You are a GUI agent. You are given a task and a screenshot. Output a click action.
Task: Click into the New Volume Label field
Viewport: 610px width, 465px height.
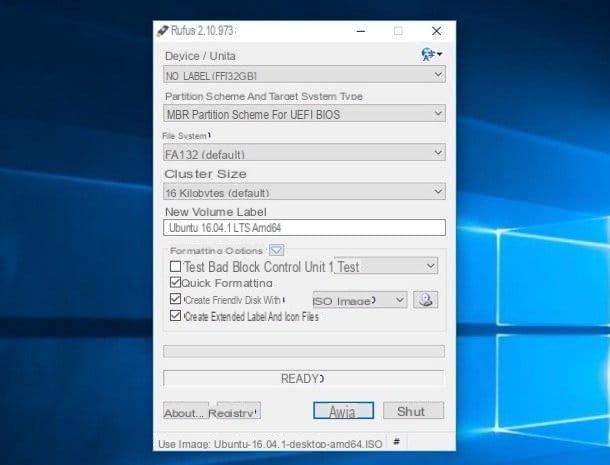click(x=304, y=228)
